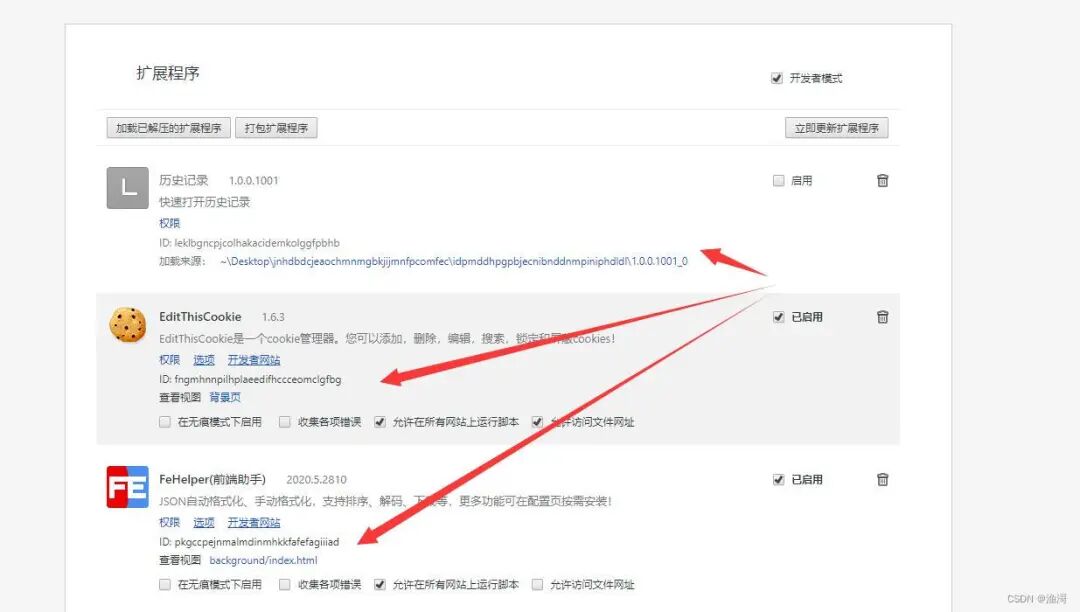Click the 历史记录 extension name

pyautogui.click(x=183, y=180)
